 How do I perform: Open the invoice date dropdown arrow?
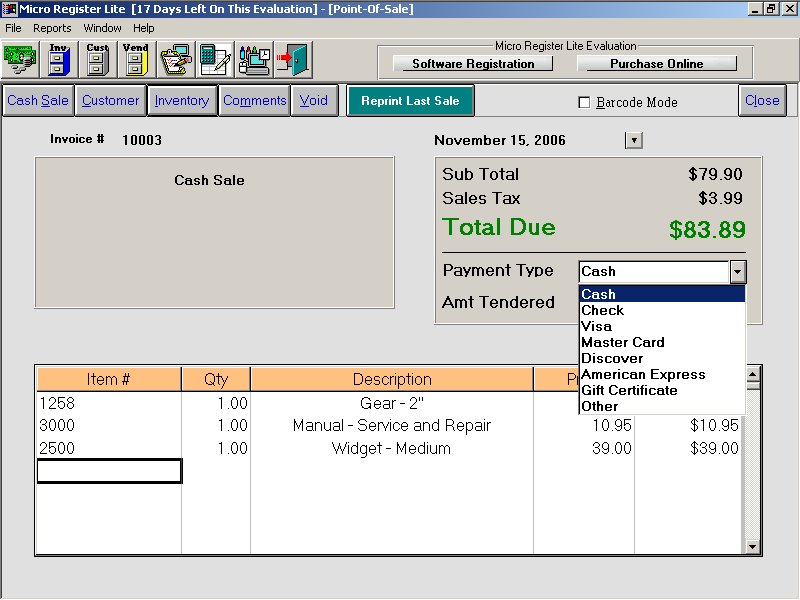[633, 140]
